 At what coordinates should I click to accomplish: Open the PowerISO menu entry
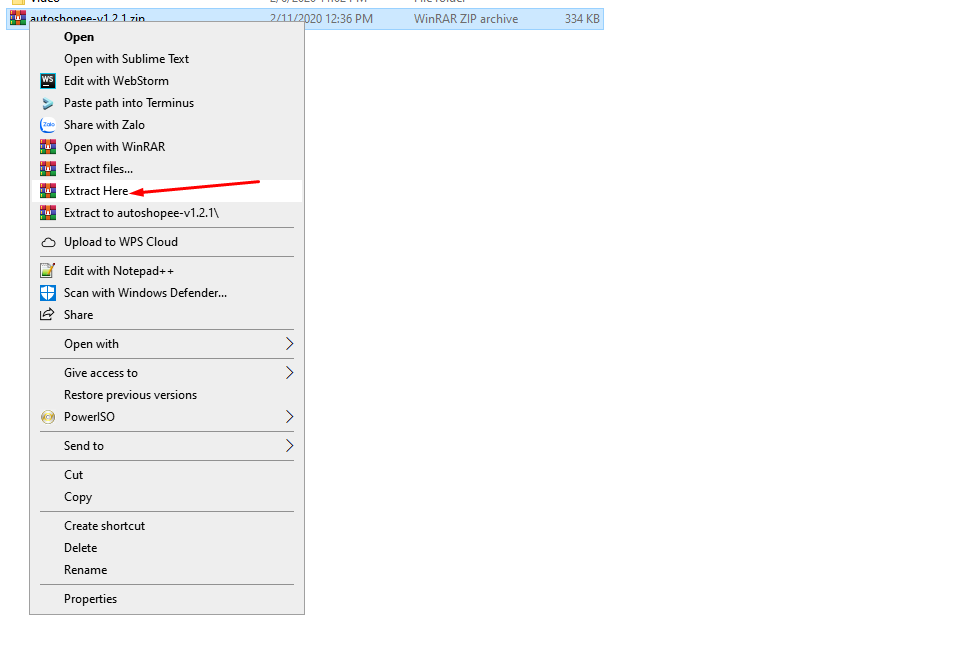(x=167, y=417)
